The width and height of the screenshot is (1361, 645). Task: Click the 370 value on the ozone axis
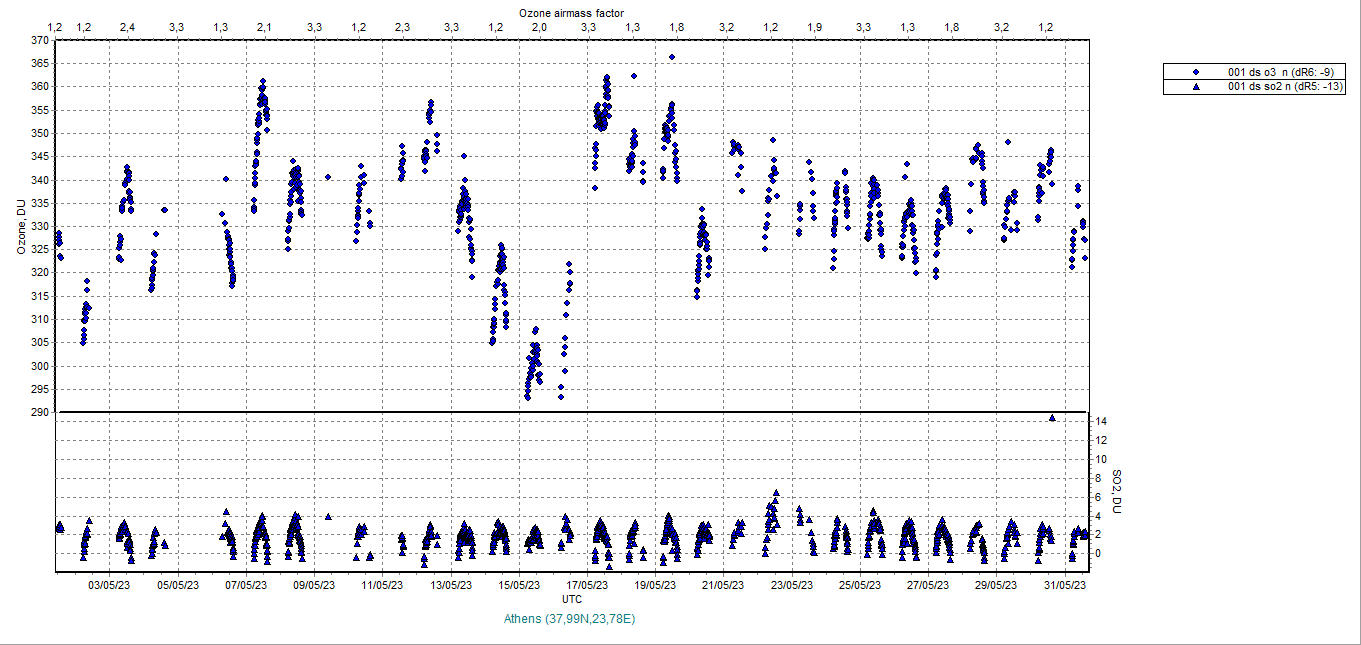click(40, 41)
